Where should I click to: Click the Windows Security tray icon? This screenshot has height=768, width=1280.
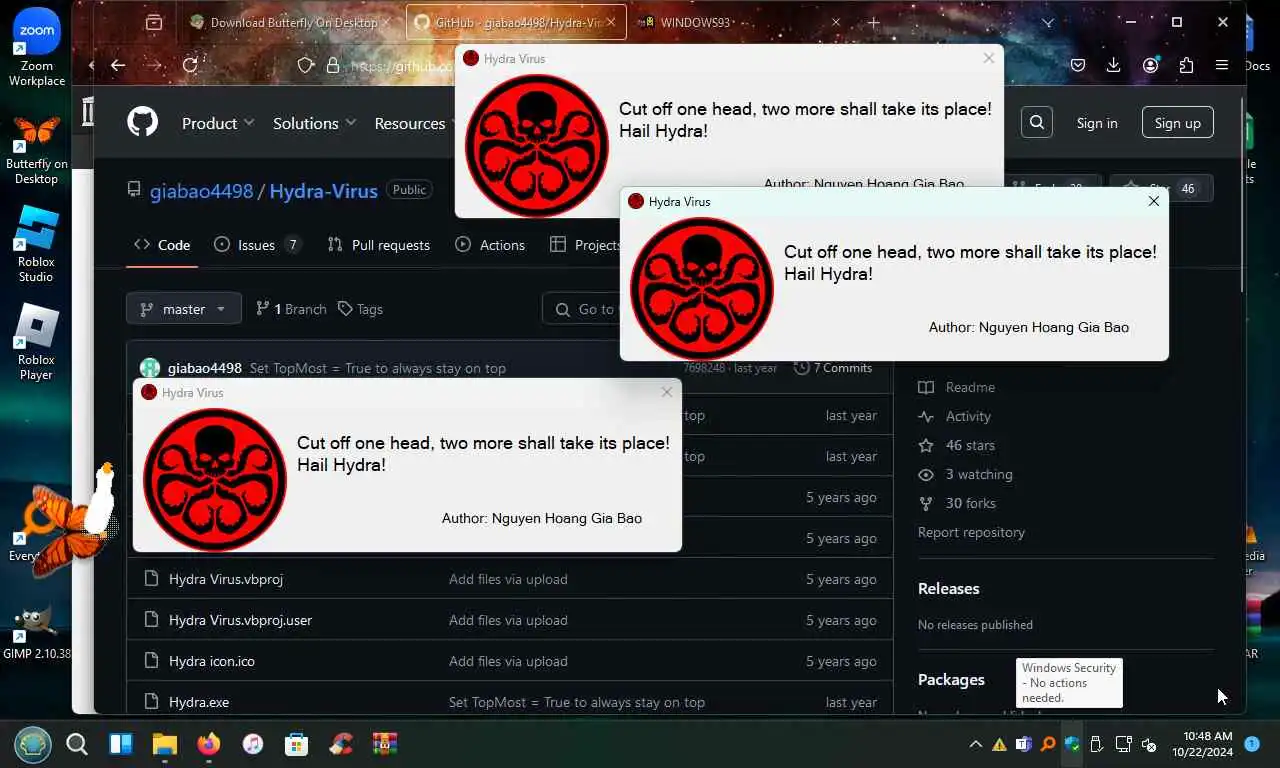pyautogui.click(x=1072, y=744)
